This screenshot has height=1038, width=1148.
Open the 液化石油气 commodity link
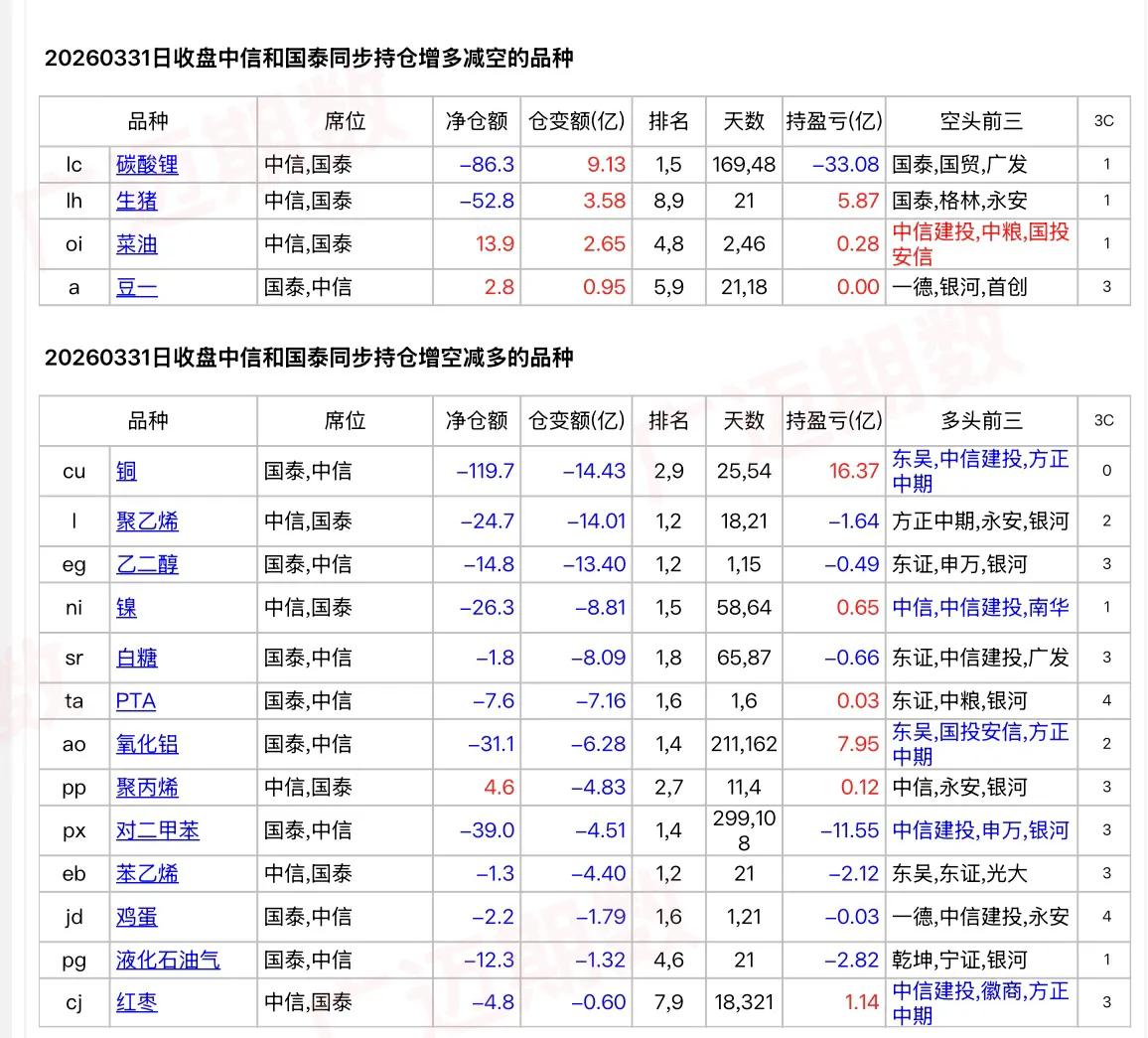pos(168,961)
